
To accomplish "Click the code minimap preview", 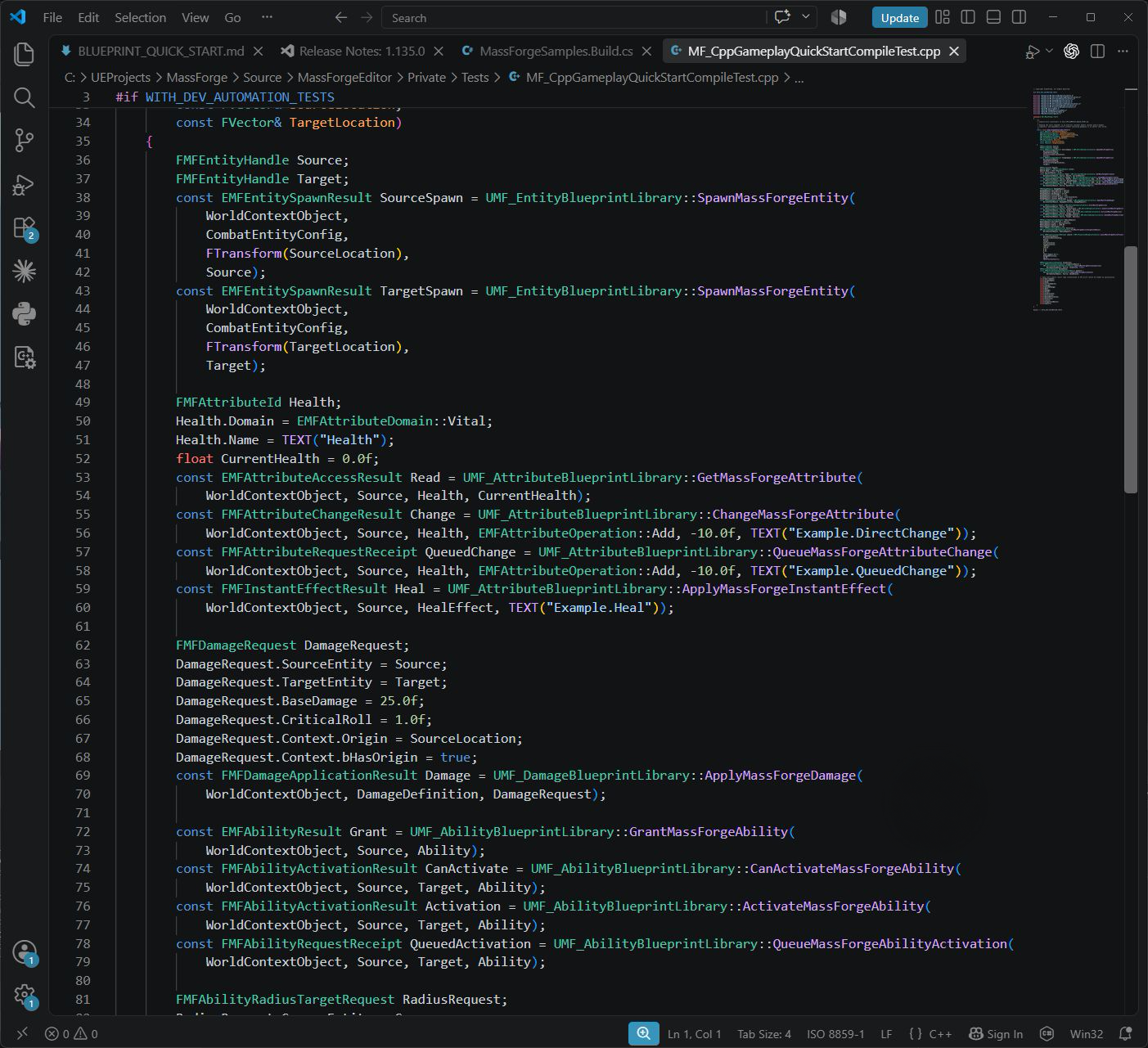I will [1078, 199].
